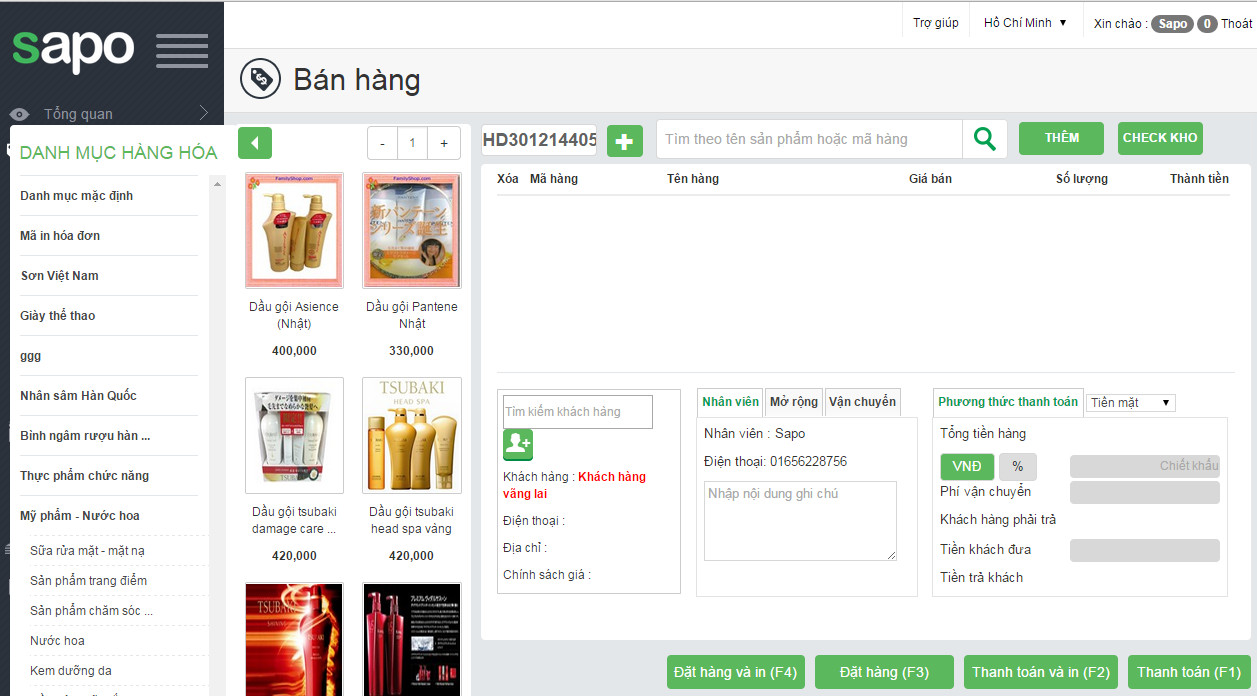
Task: Collapse product panel with green arrow
Action: pyautogui.click(x=255, y=143)
